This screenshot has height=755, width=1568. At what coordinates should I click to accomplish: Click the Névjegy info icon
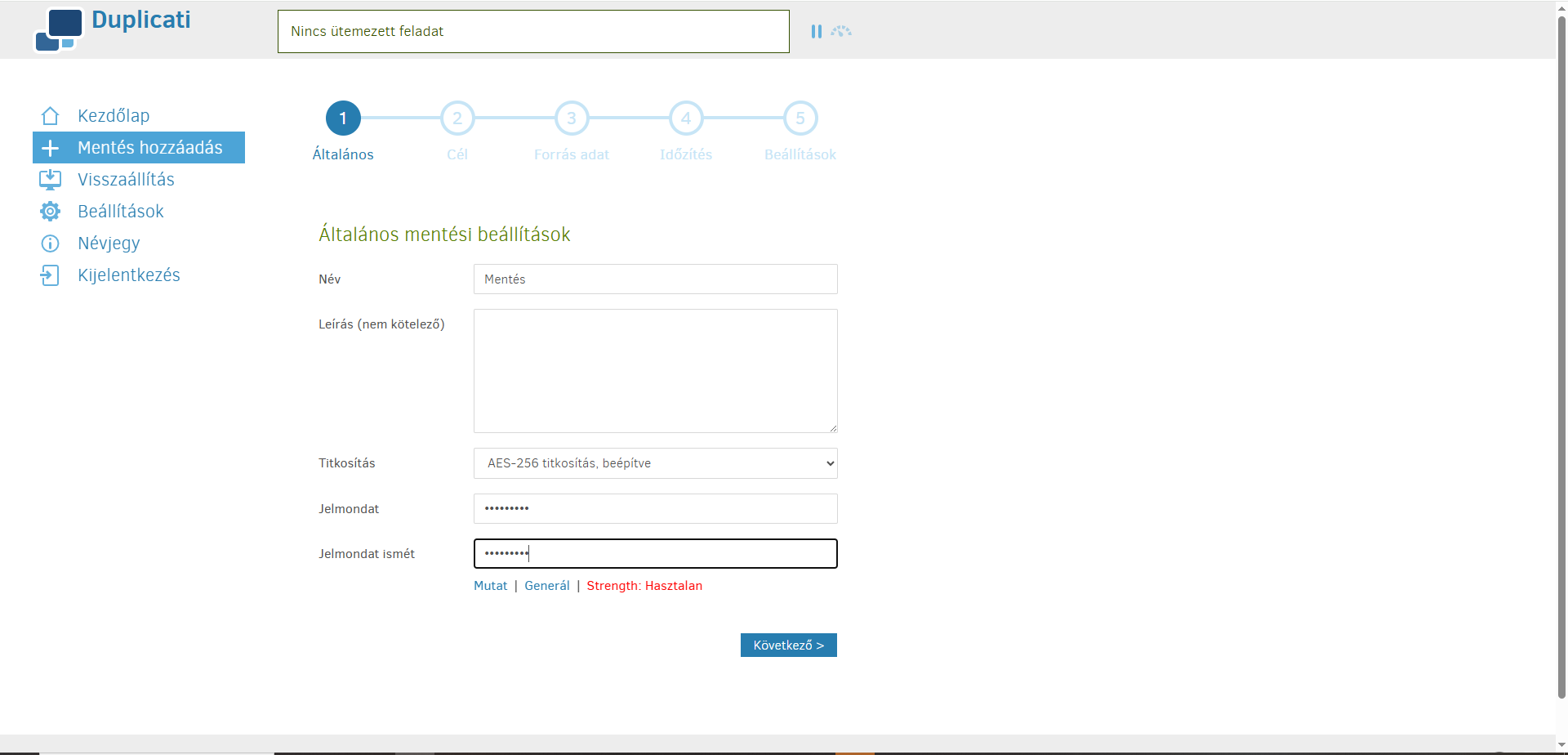50,243
